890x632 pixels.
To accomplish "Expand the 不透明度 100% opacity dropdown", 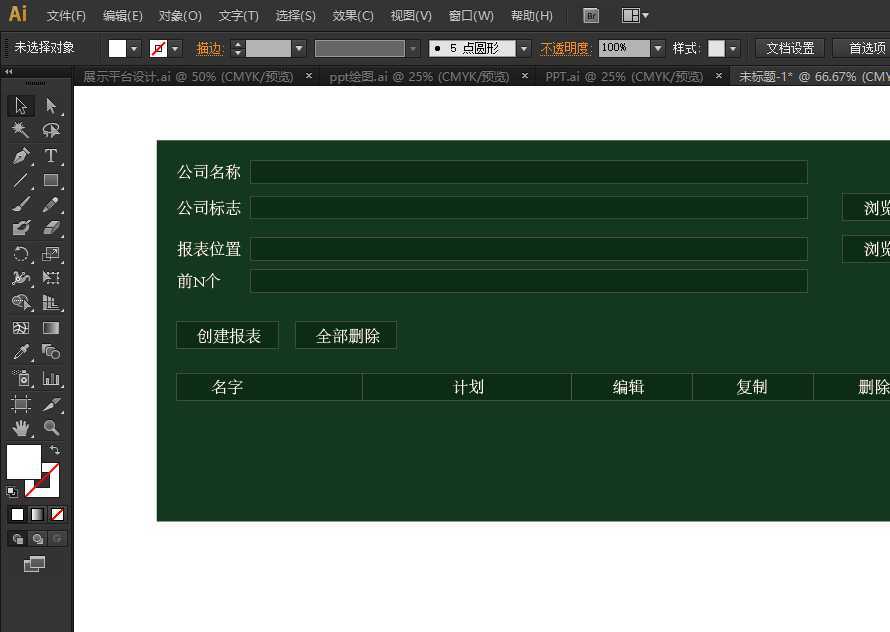I will [x=656, y=47].
